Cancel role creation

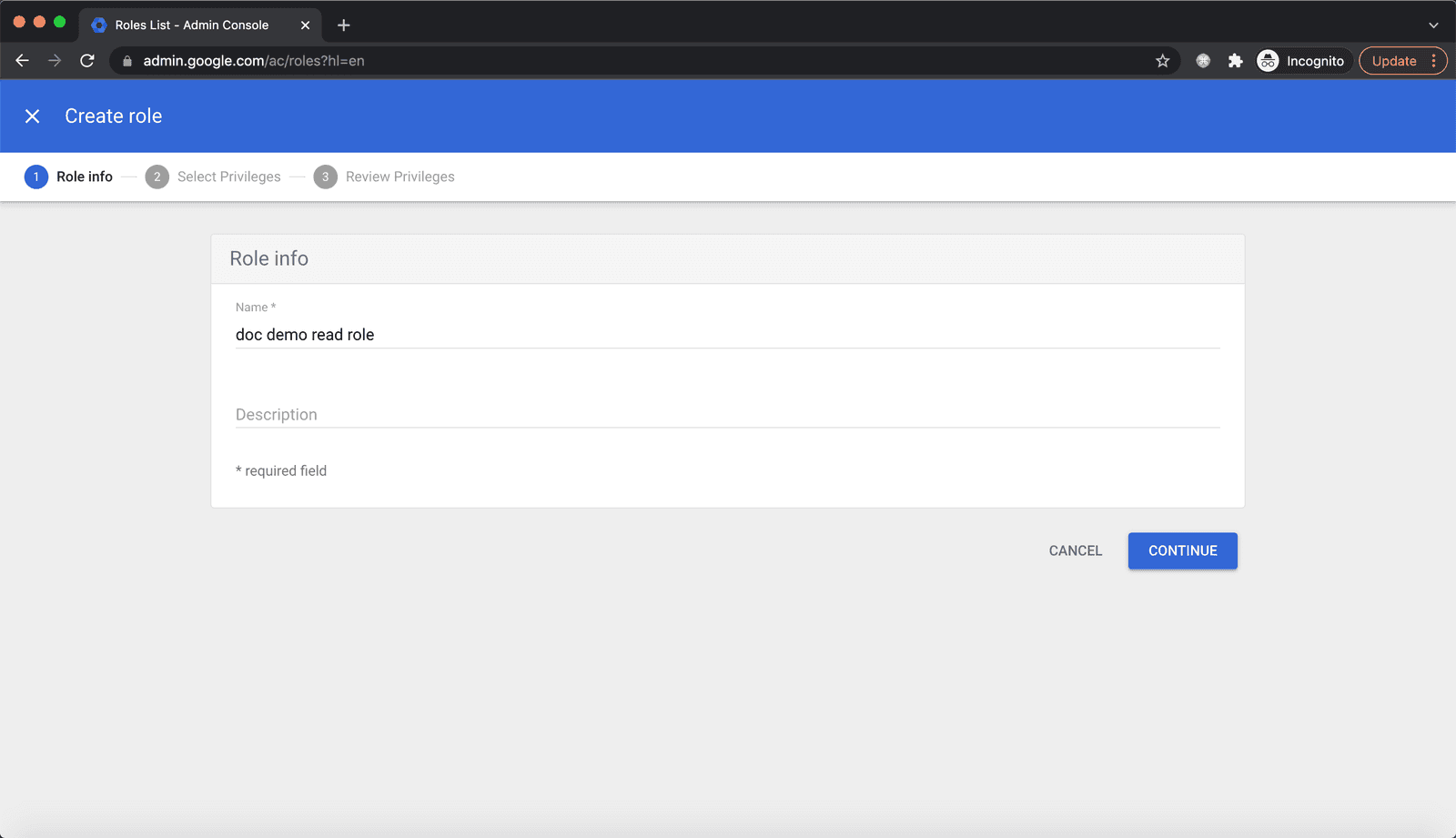point(1075,550)
